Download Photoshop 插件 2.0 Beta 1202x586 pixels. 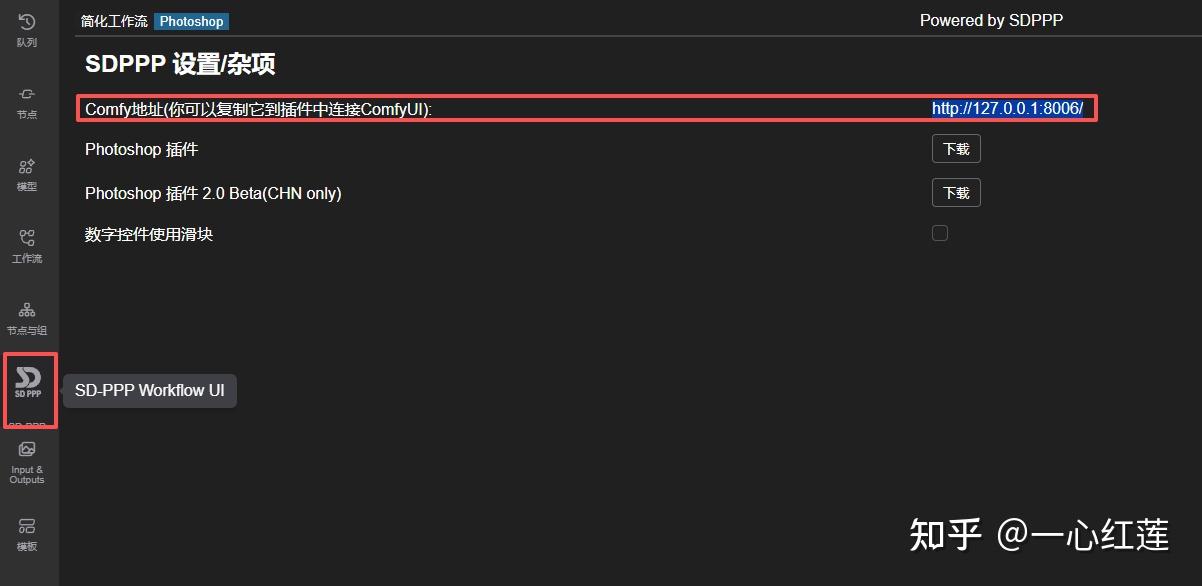pyautogui.click(x=956, y=192)
